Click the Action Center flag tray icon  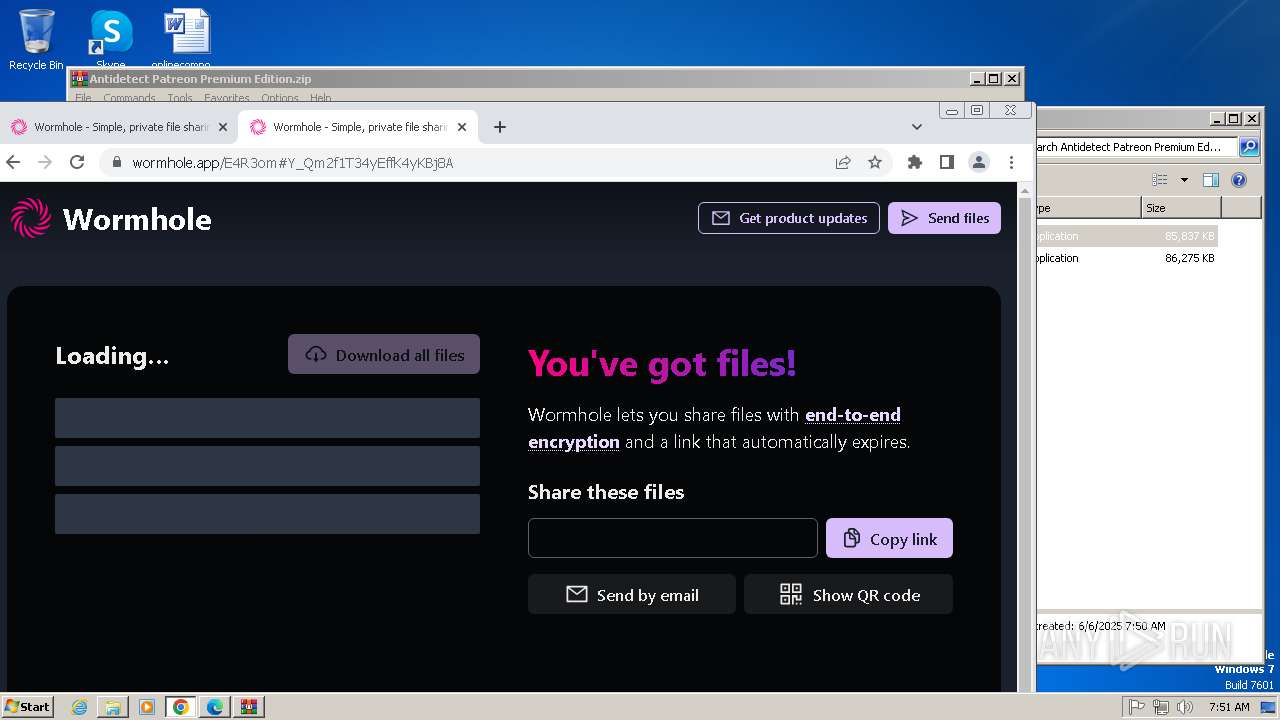point(1137,707)
